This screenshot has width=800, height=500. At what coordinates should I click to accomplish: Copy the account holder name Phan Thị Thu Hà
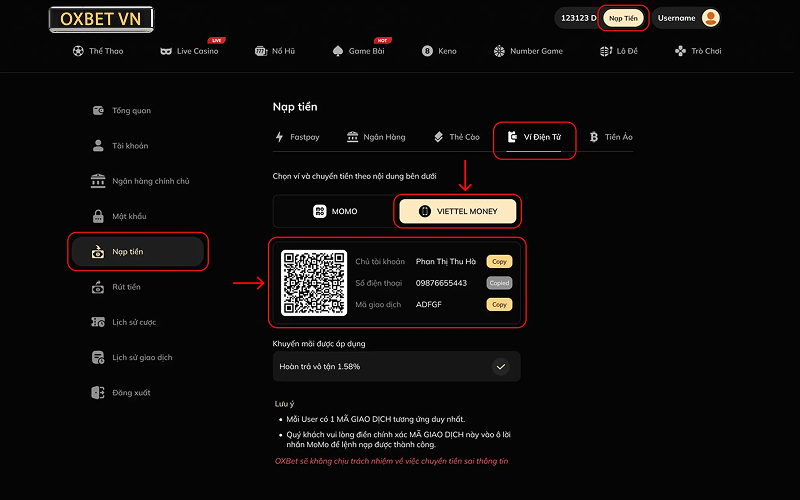click(499, 261)
